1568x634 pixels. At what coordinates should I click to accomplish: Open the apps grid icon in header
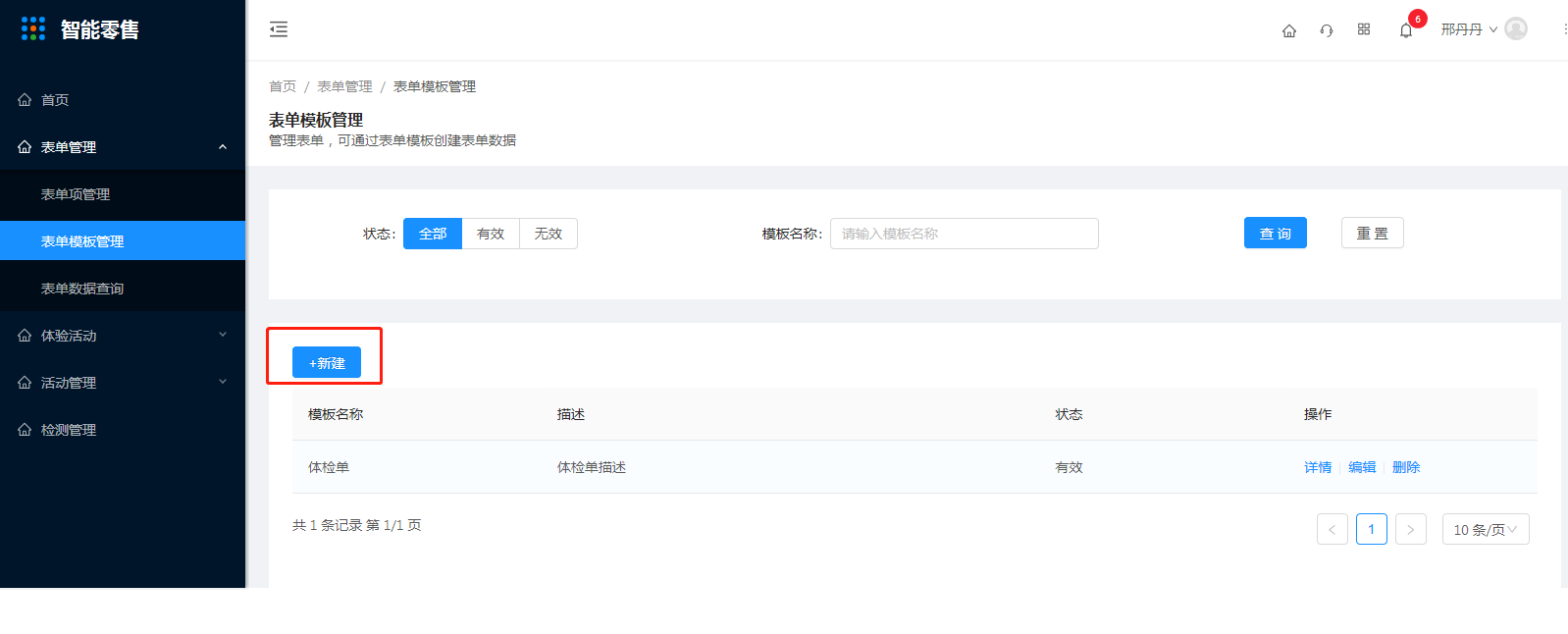click(1364, 29)
